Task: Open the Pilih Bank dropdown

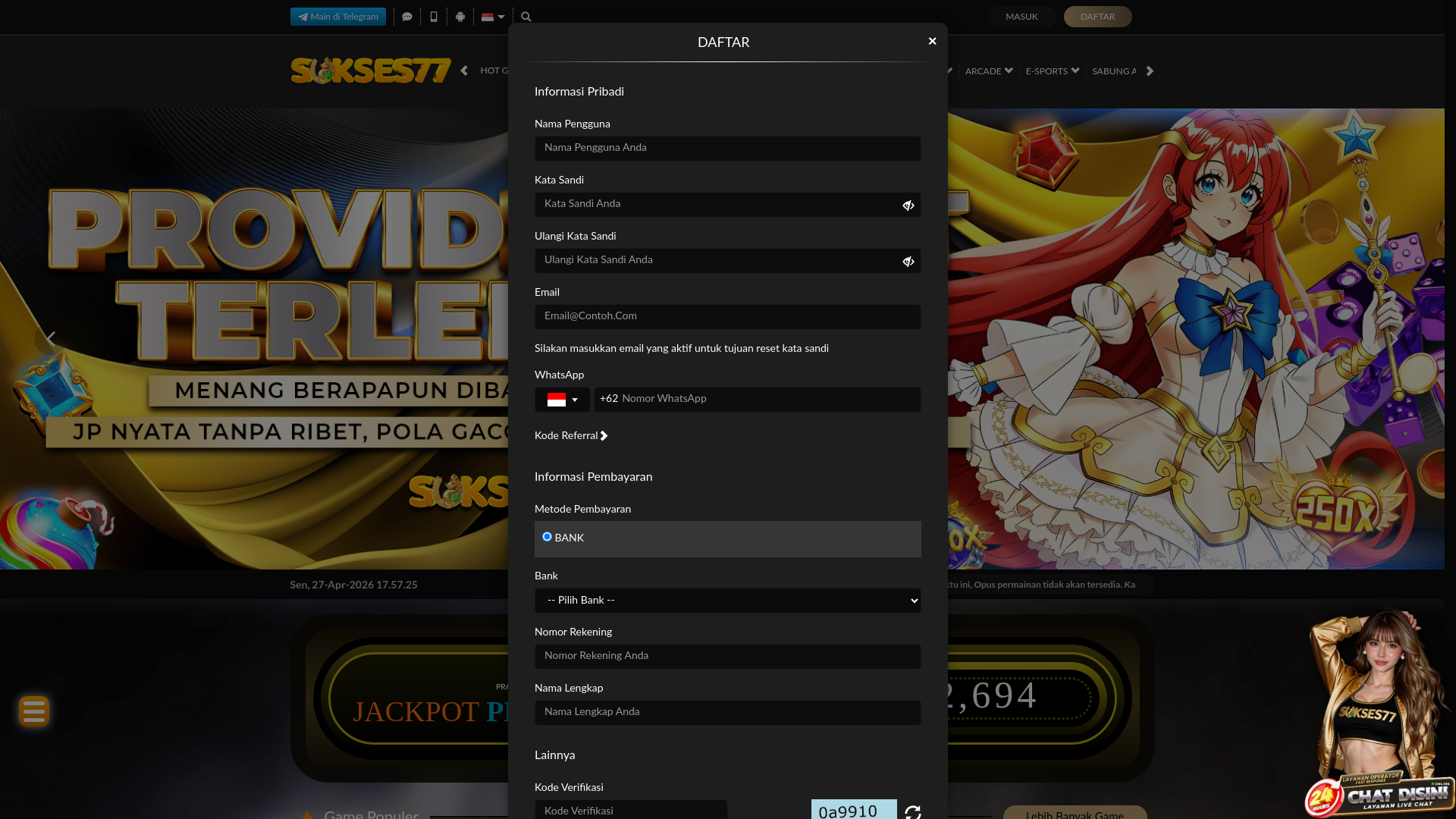Action: tap(727, 601)
